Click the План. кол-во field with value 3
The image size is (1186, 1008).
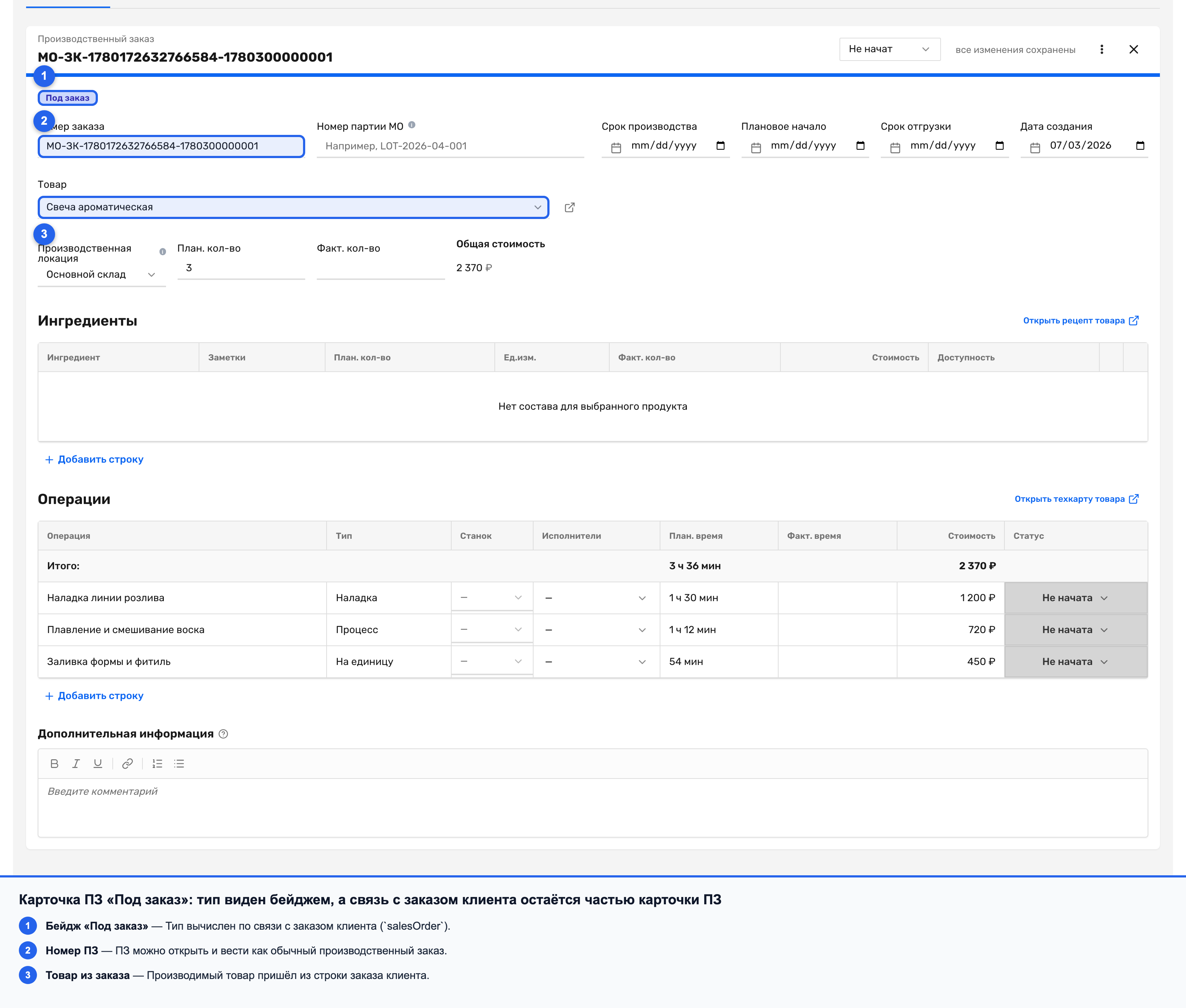pyautogui.click(x=241, y=268)
